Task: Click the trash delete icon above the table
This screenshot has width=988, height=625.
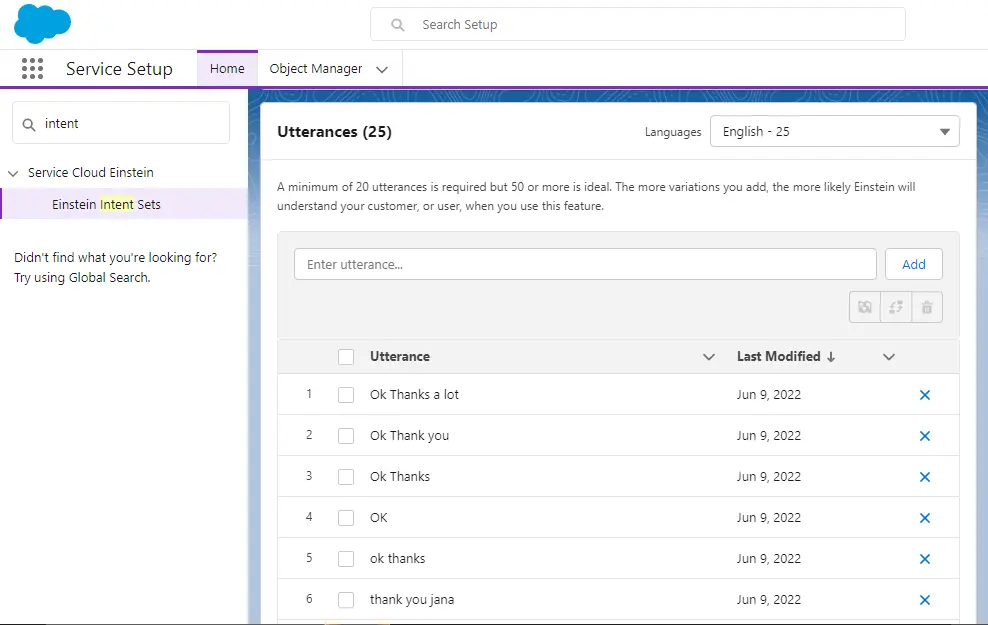Action: 927,307
